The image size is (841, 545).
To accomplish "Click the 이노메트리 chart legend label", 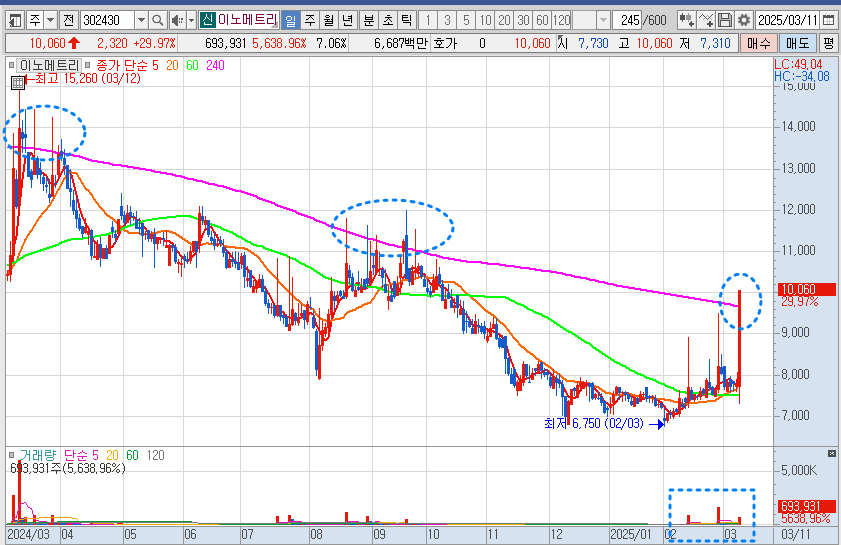I will tap(49, 65).
